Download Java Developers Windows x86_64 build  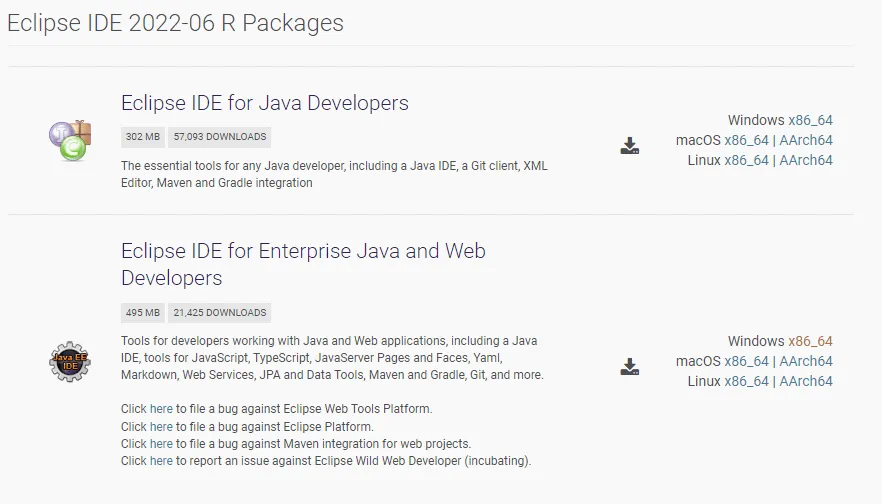click(x=810, y=120)
